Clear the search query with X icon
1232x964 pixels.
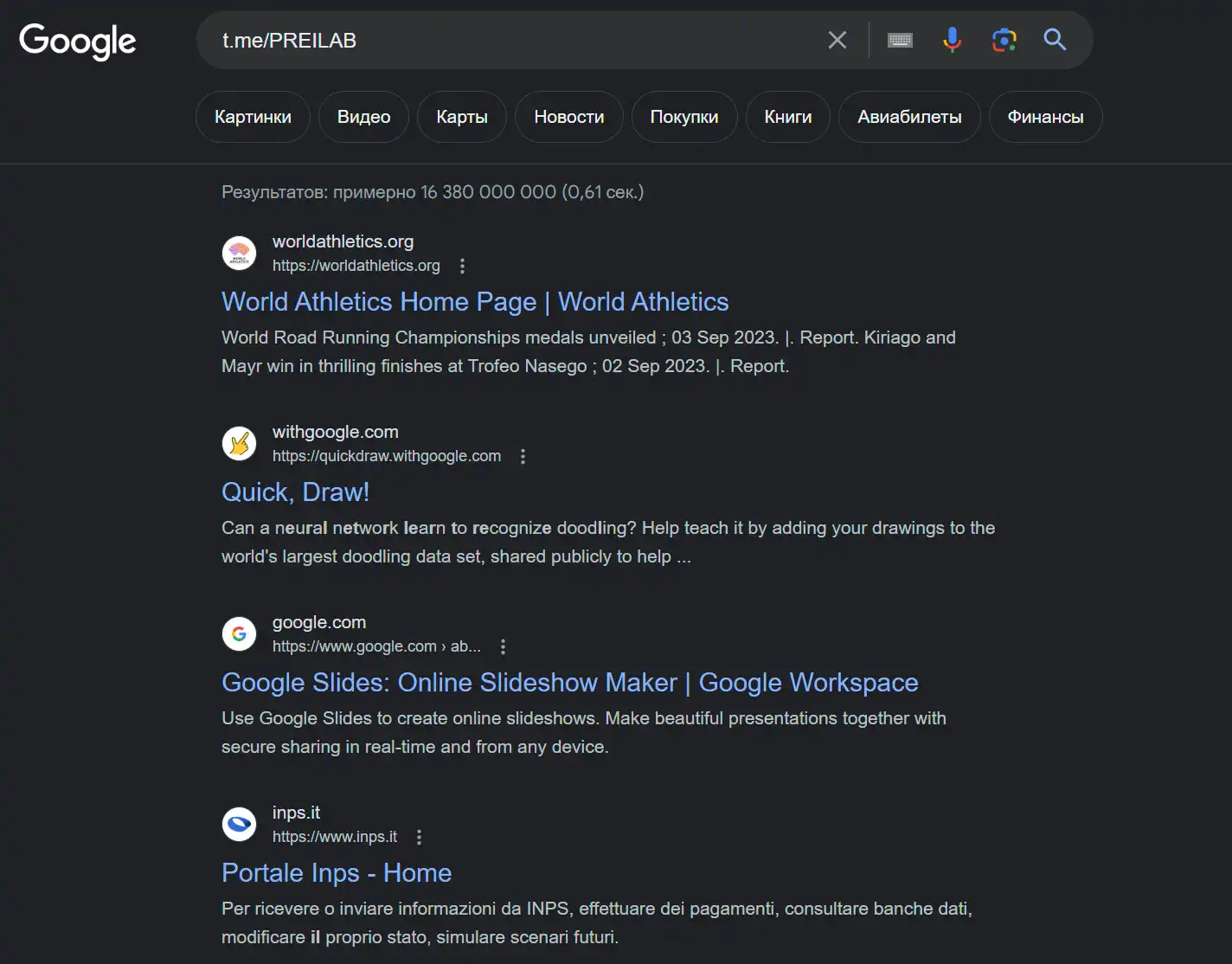tap(837, 40)
